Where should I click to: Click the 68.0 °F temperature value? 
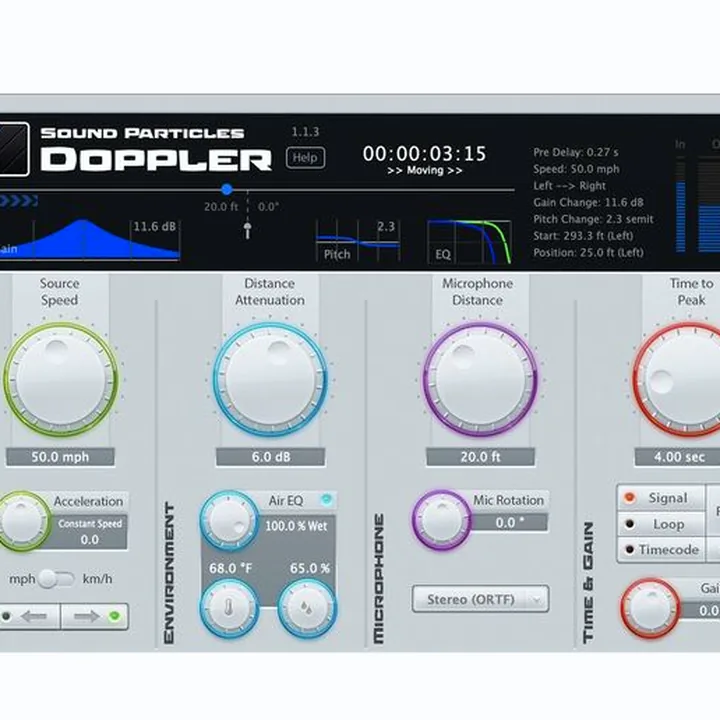(x=231, y=568)
